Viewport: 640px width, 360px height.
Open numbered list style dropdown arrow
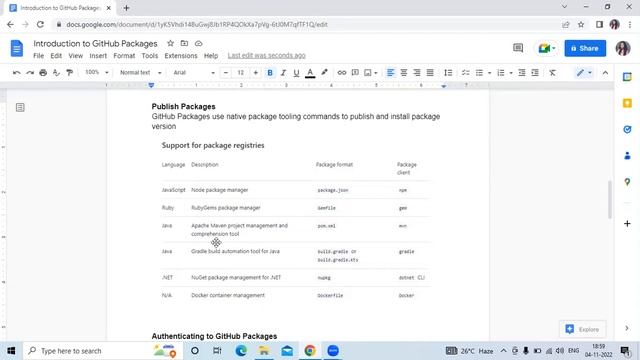click(x=511, y=73)
